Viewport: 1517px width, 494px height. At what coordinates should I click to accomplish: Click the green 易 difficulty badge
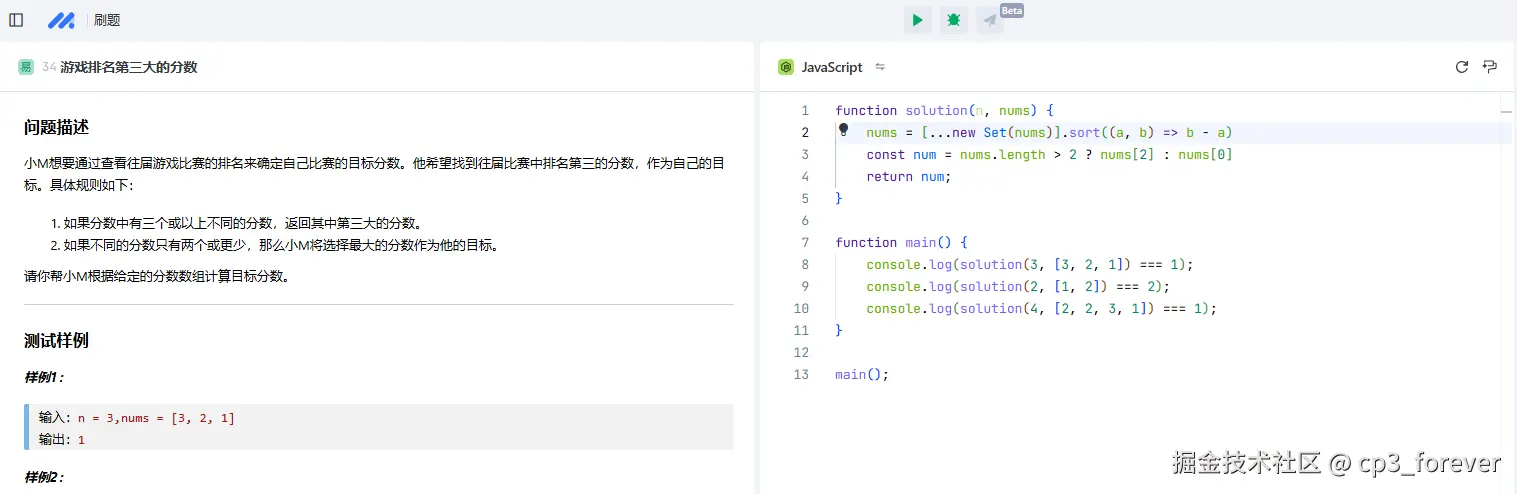tap(26, 67)
